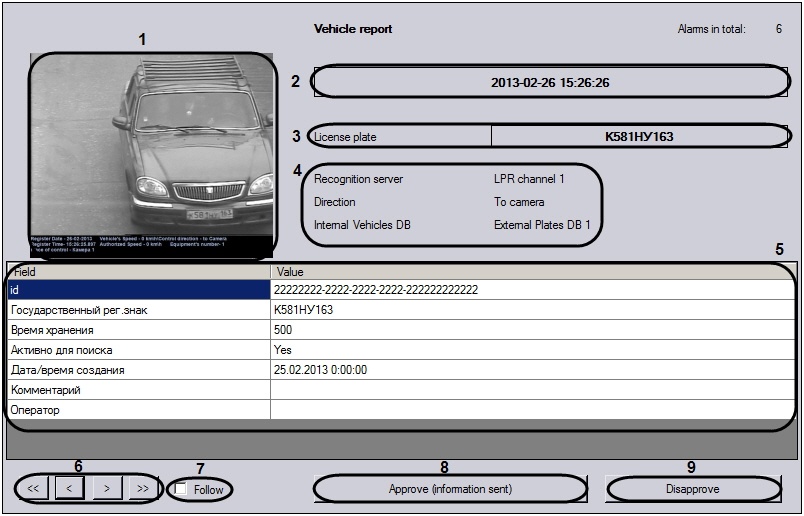Screen dimensions: 804x516
Task: Select the id row in table
Action: pos(138,290)
